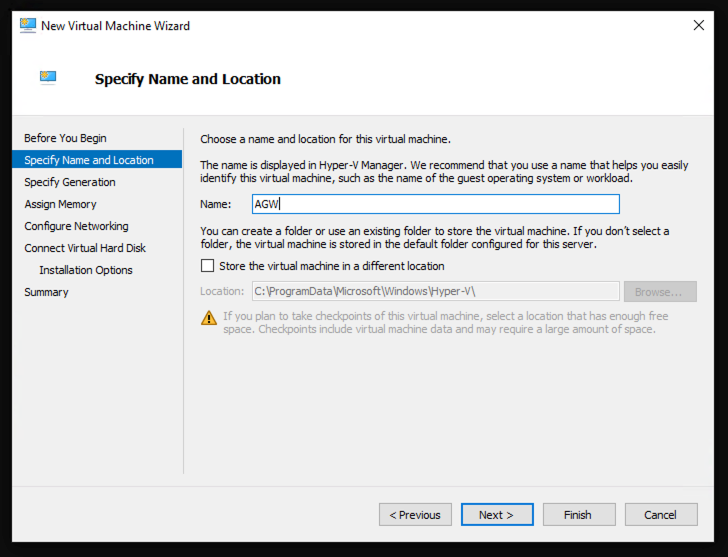Go to Before You Begin step
Image resolution: width=728 pixels, height=557 pixels.
click(x=65, y=138)
